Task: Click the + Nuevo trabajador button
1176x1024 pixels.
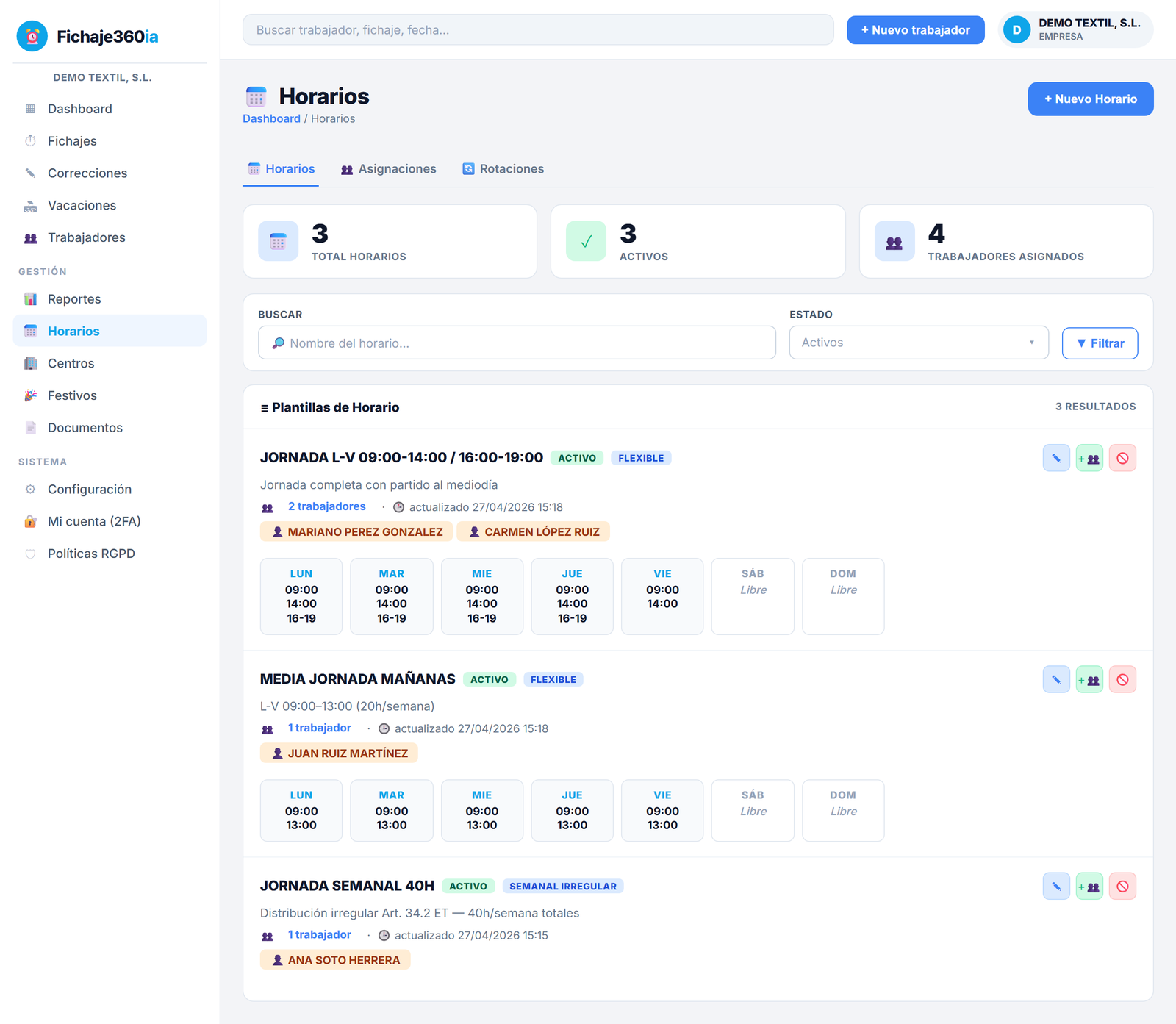Action: click(x=915, y=30)
